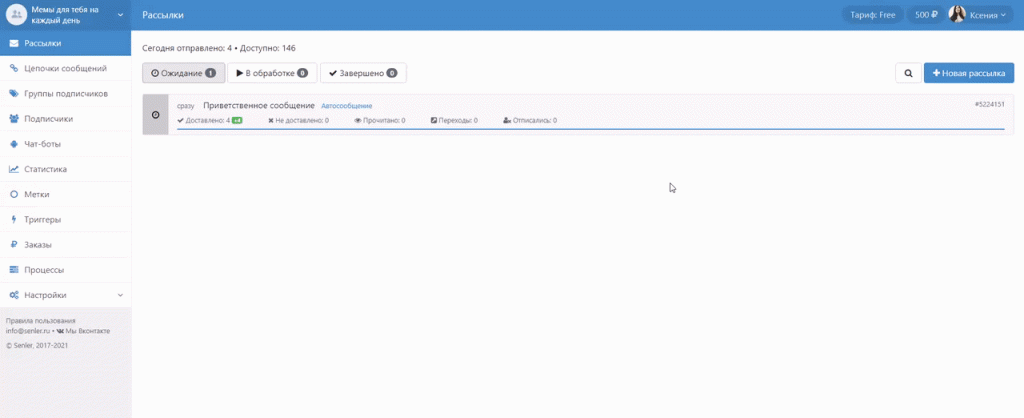The image size is (1024, 418).
Task: Go to Метки in the sidebar
Action: 37,194
